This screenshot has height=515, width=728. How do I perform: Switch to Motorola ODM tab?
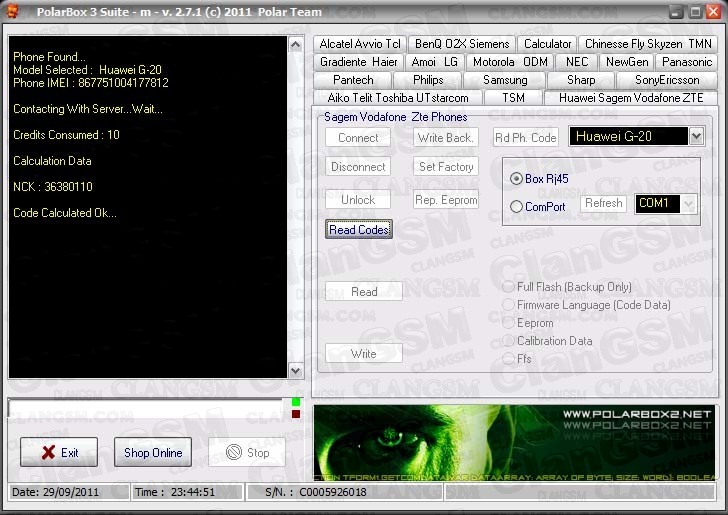[x=510, y=62]
